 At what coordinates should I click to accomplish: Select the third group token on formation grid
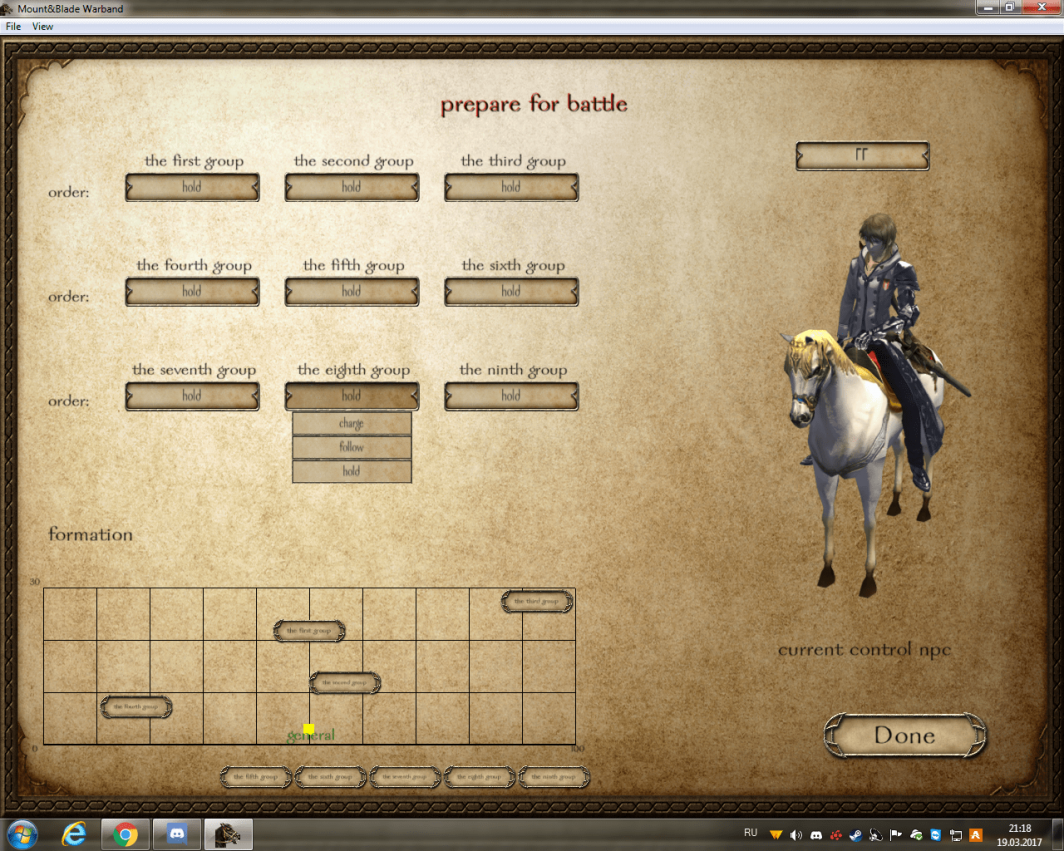pos(537,601)
